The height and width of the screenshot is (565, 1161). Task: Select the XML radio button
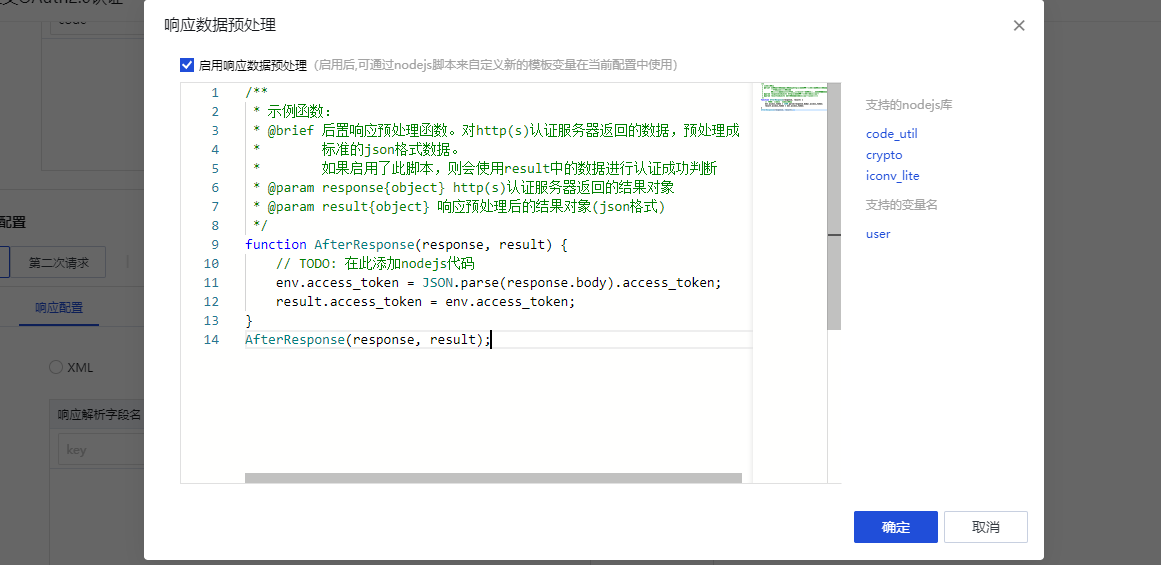[56, 367]
